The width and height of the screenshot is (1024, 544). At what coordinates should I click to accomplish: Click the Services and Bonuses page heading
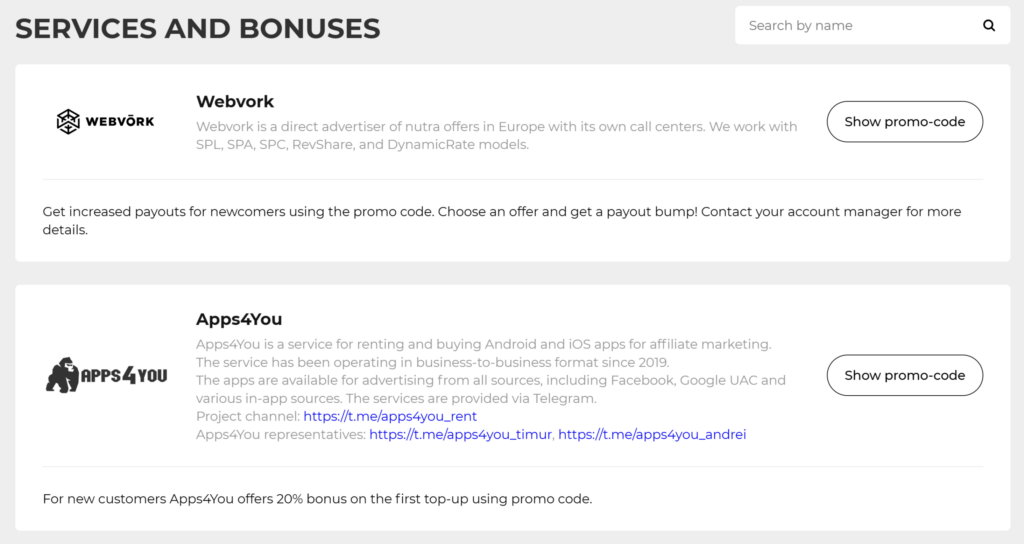[198, 29]
